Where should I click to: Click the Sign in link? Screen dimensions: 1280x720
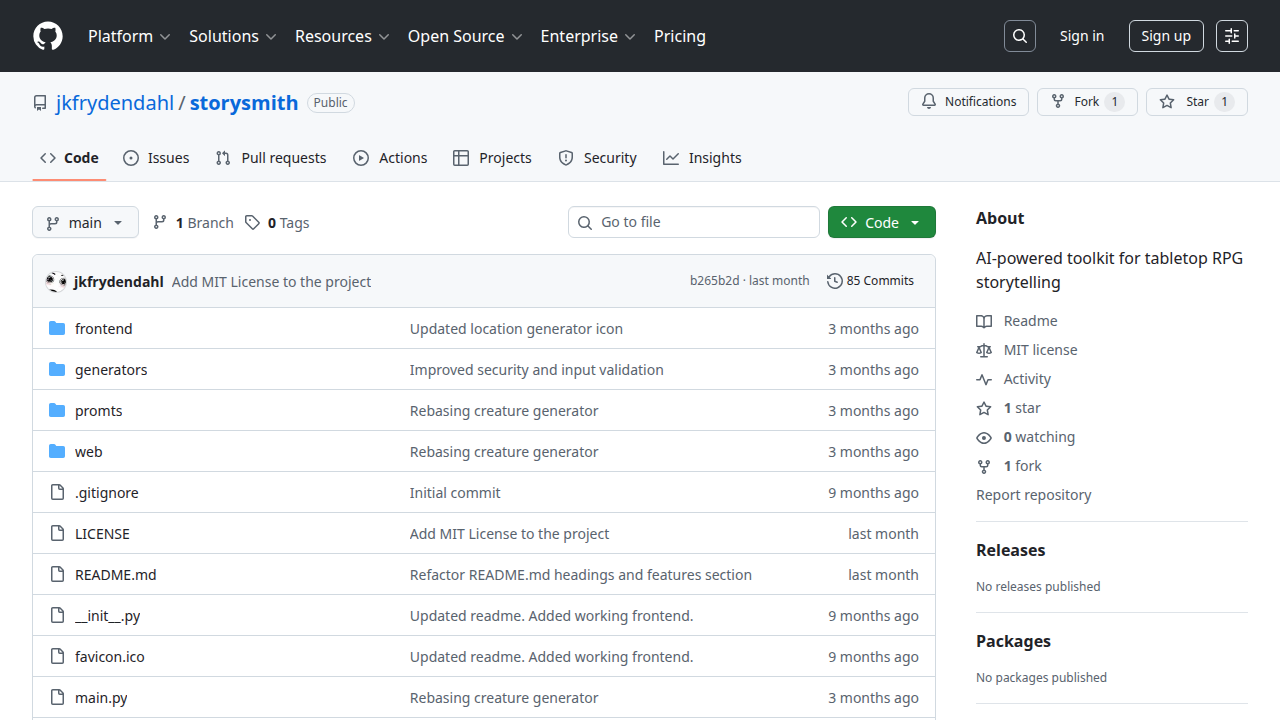click(1082, 36)
